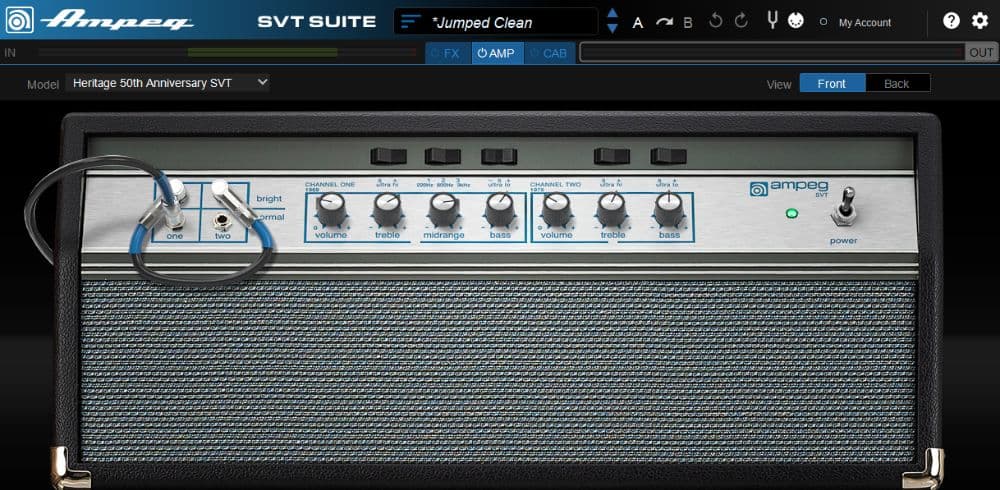Select preset slot A

point(638,23)
